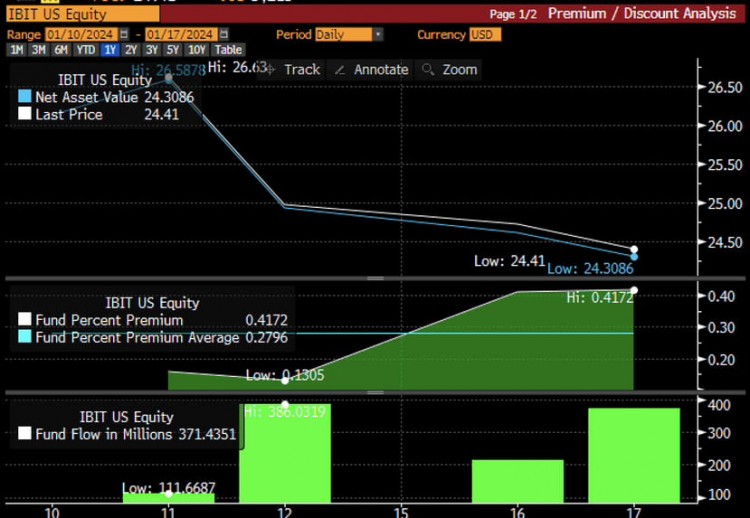Click the Hi: 386.0319 flow label
The width and height of the screenshot is (750, 518).
(x=285, y=412)
